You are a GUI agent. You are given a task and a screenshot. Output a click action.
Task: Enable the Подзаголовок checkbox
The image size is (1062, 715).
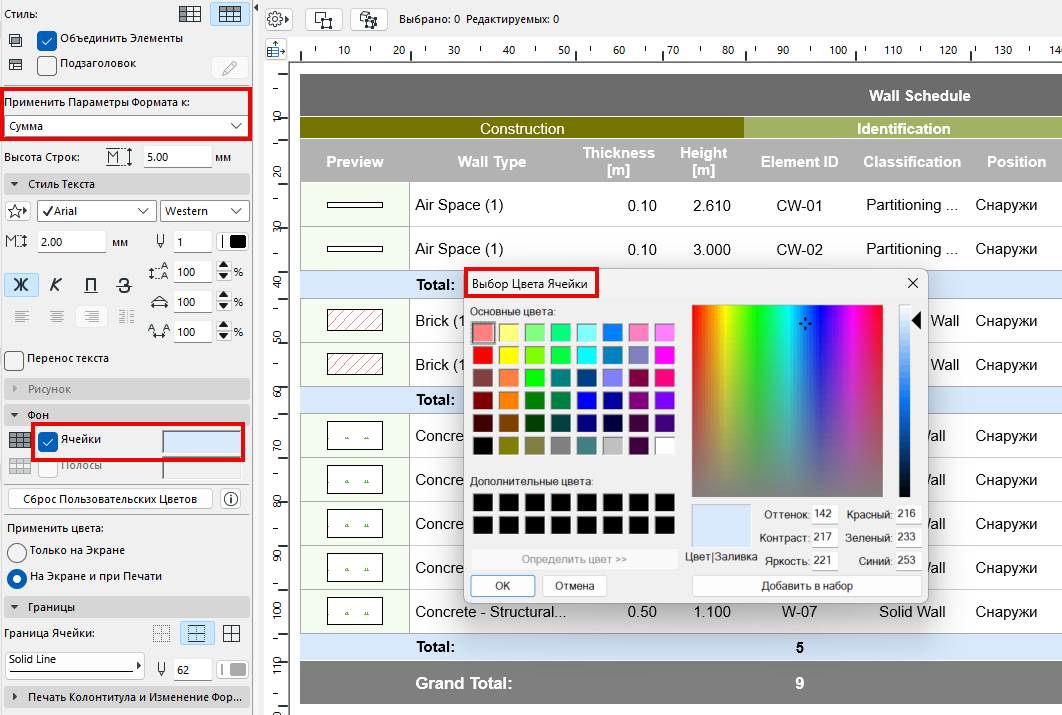[46, 65]
